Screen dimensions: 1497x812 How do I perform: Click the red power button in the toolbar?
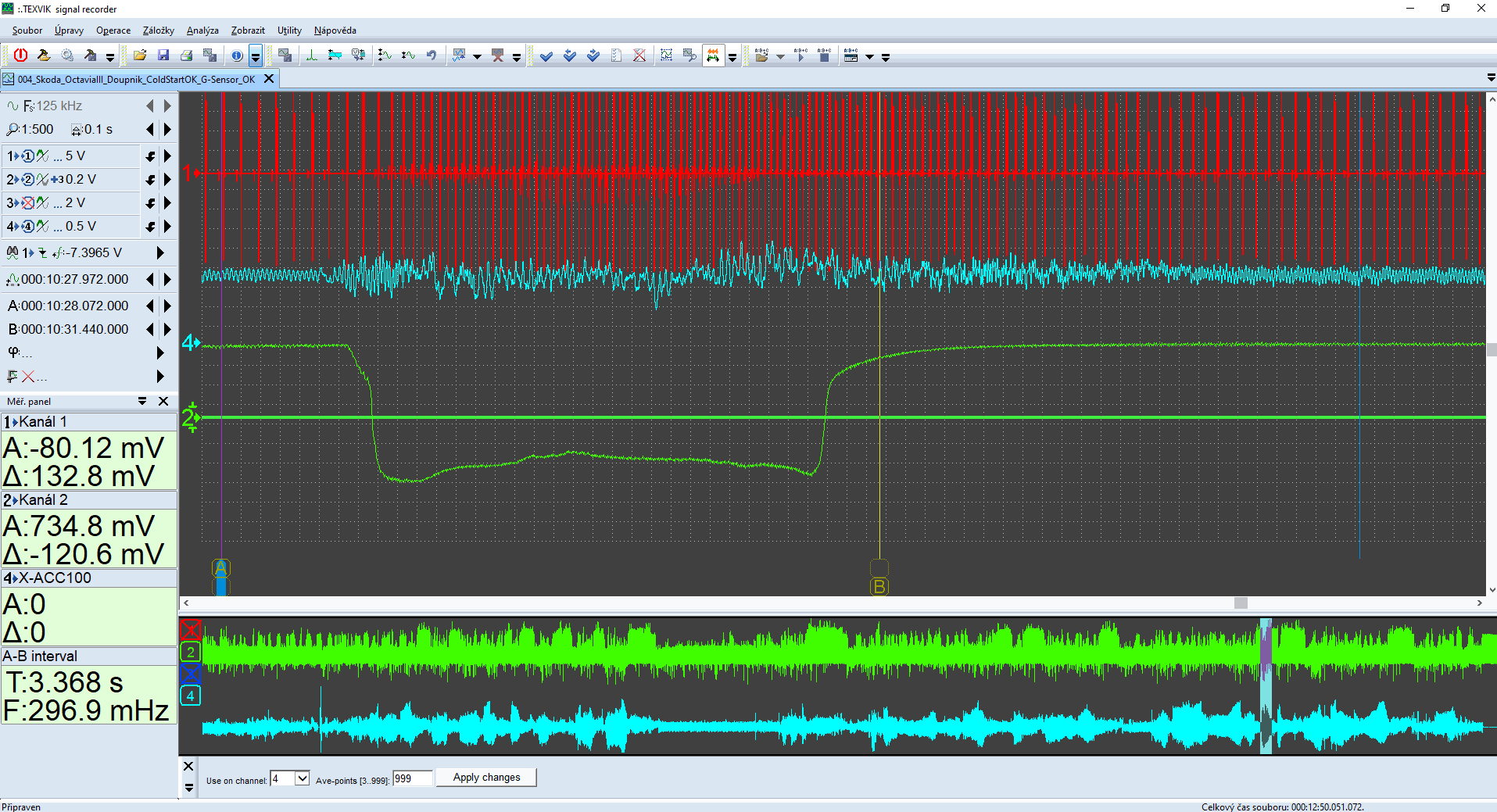coord(20,55)
